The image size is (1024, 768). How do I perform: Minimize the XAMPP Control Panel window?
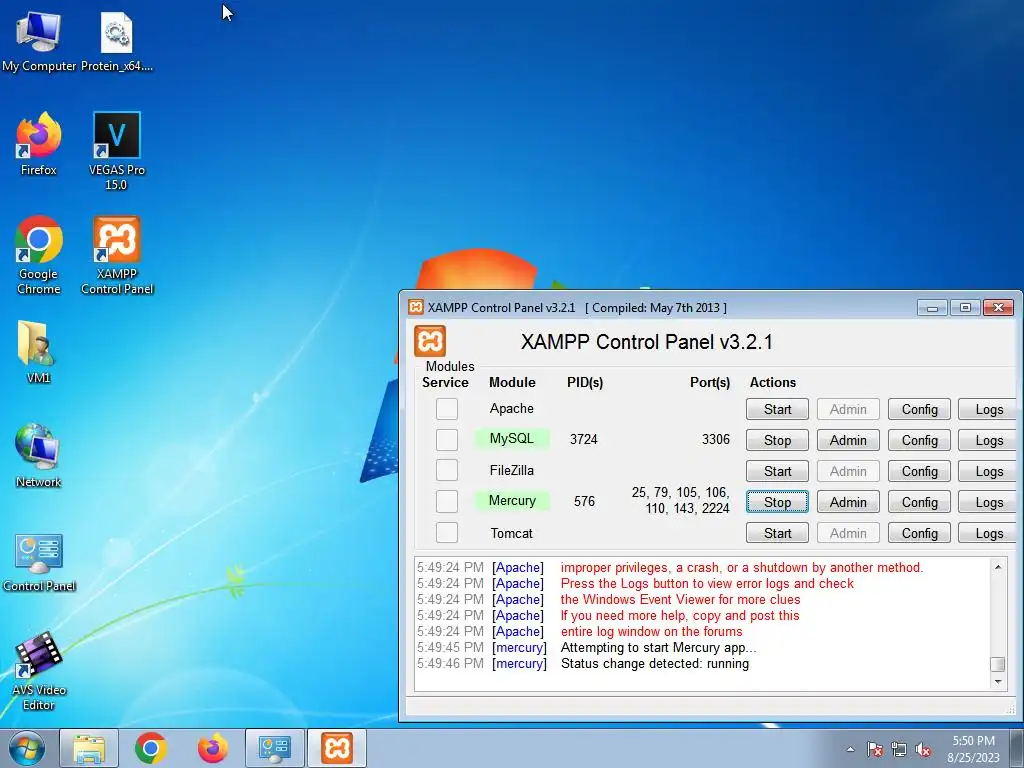click(933, 308)
